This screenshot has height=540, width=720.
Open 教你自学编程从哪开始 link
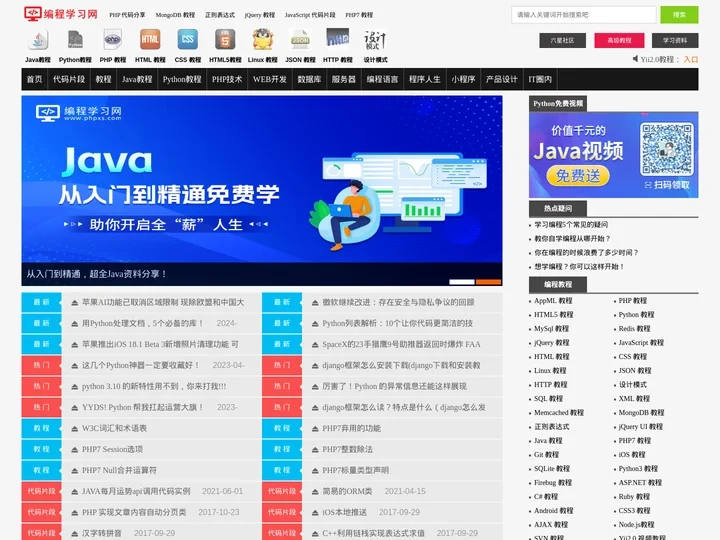[x=573, y=238]
